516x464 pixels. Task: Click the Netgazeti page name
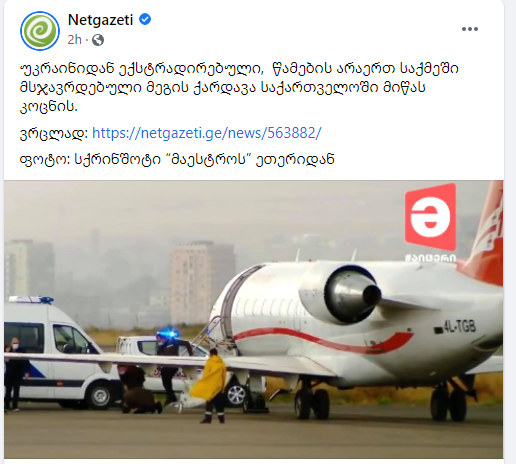[100, 20]
